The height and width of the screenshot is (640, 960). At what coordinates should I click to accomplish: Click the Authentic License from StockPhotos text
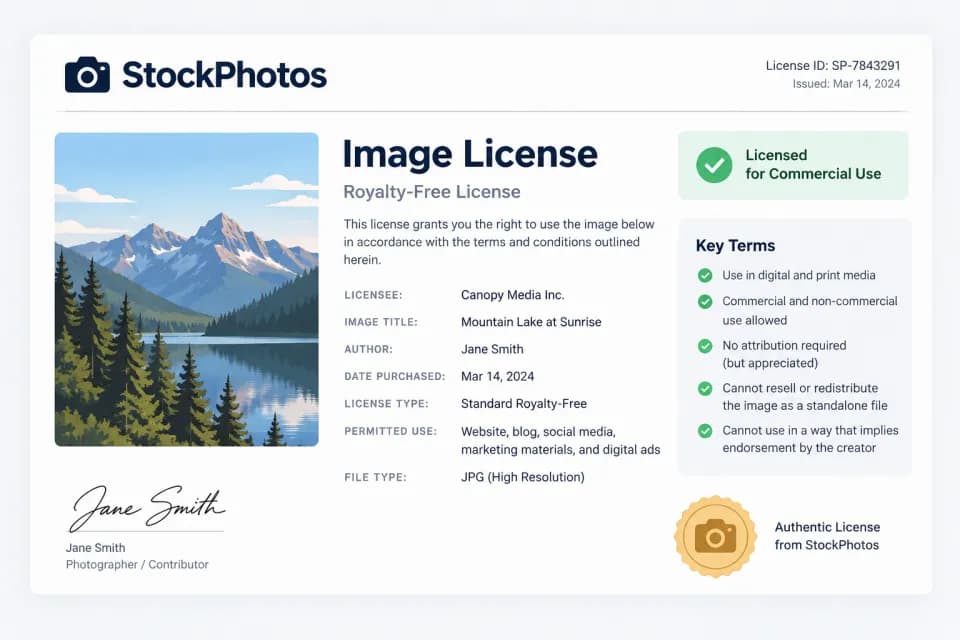point(827,536)
